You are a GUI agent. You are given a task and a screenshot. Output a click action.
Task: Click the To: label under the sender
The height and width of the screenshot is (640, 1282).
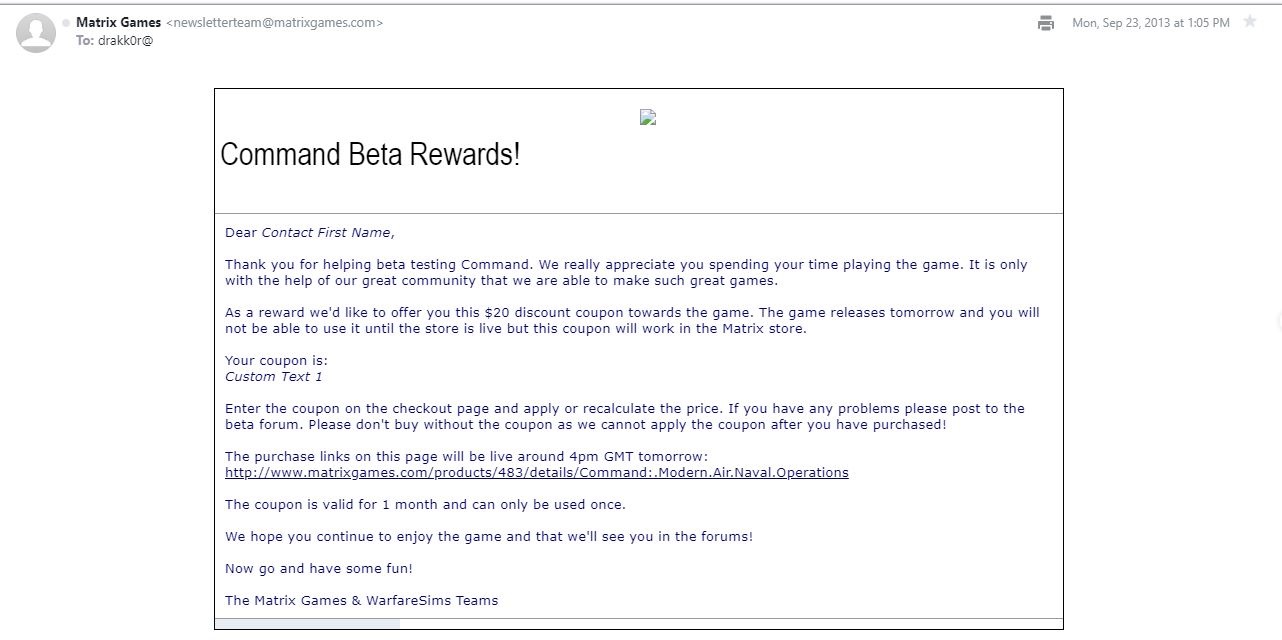[85, 41]
